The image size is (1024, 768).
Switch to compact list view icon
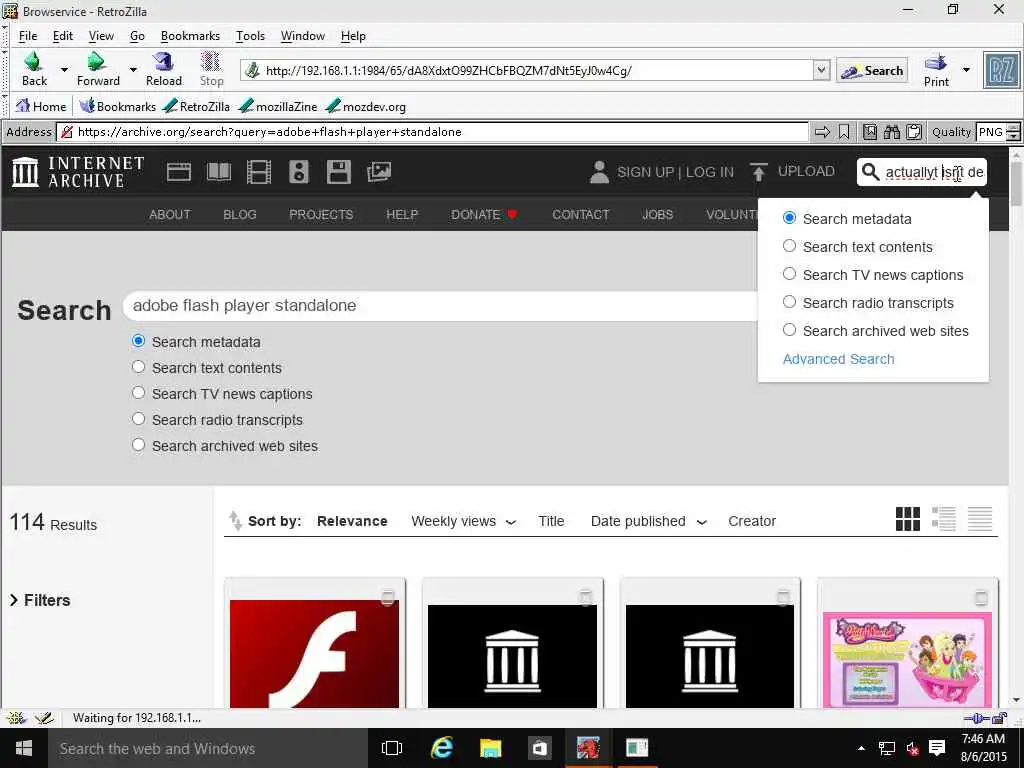click(980, 519)
